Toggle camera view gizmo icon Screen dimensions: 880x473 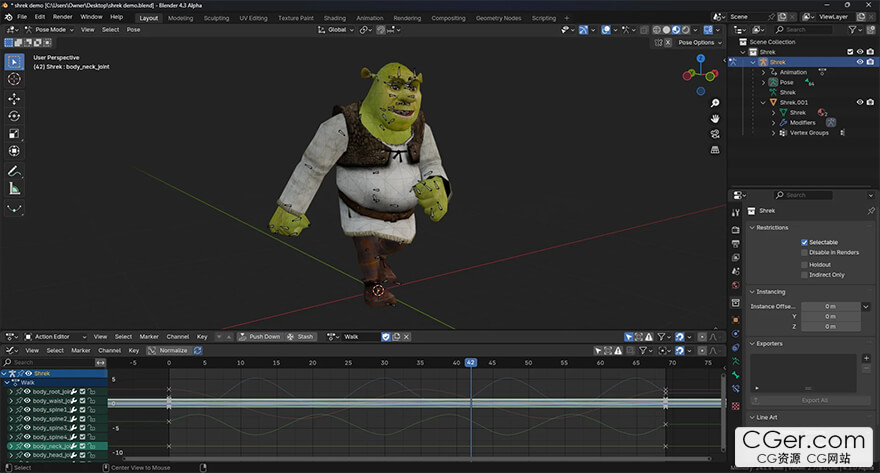tap(715, 134)
